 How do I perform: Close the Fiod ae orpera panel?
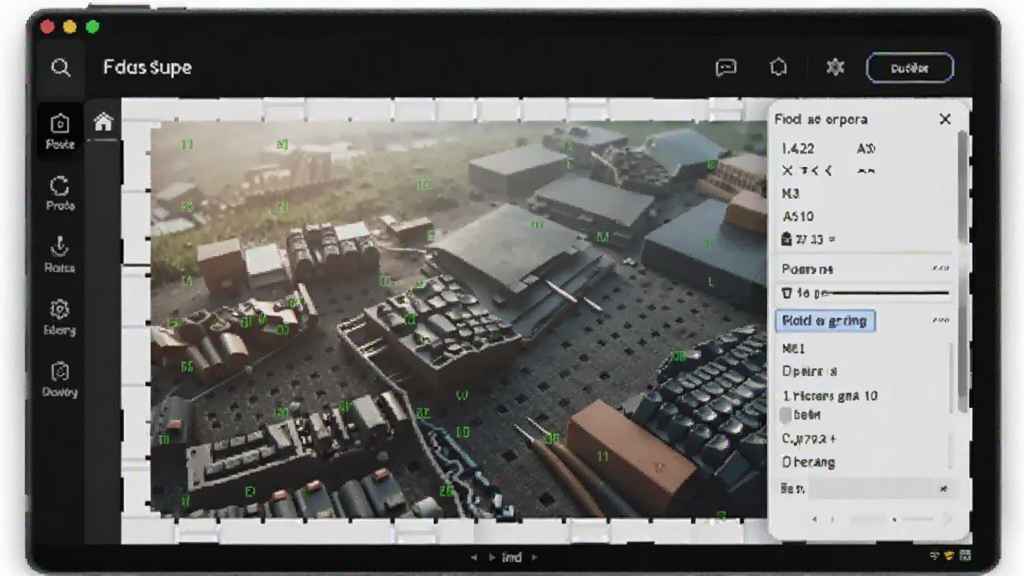click(945, 119)
